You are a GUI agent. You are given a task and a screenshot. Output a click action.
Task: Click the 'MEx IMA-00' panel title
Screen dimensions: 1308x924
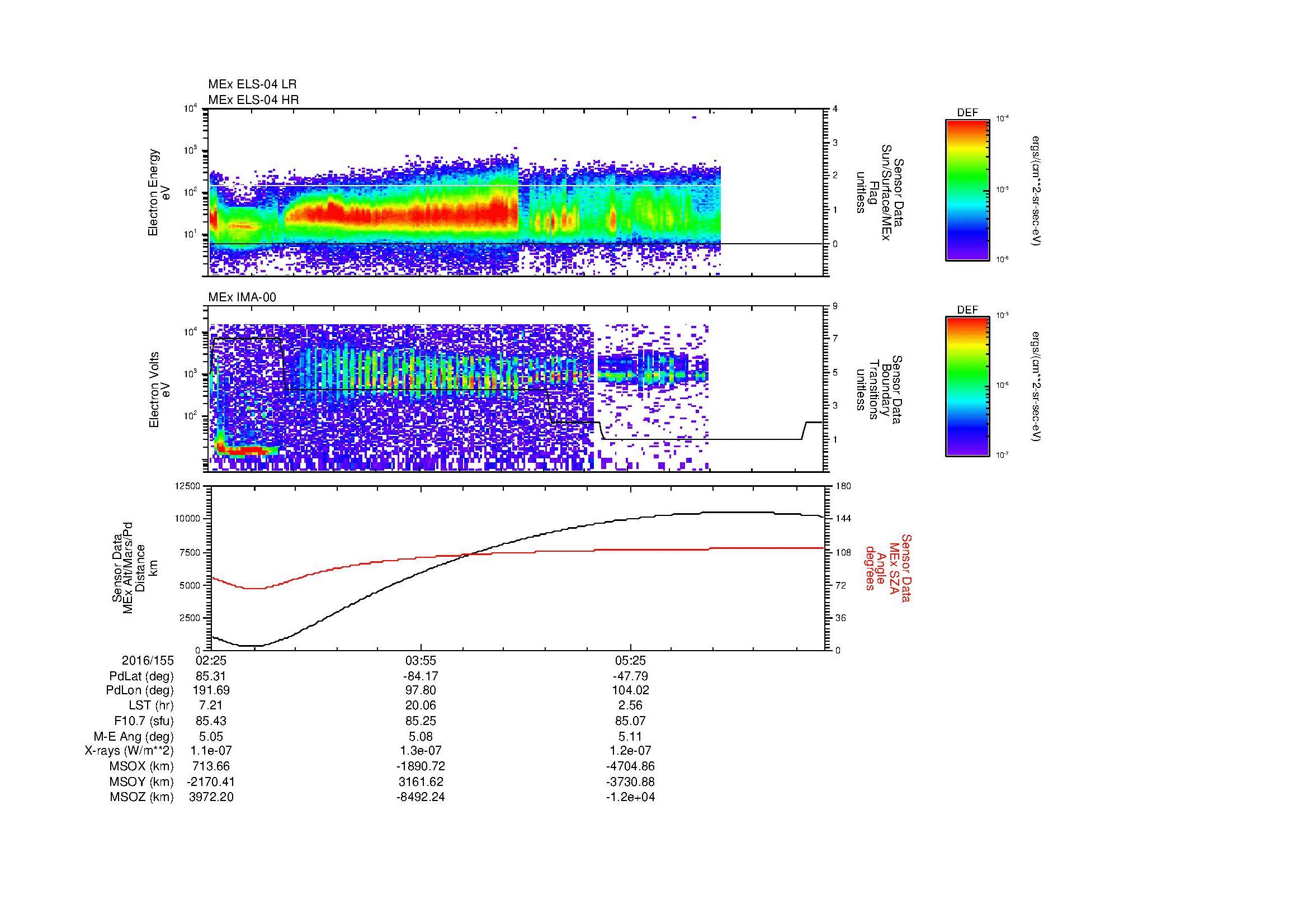pyautogui.click(x=242, y=297)
